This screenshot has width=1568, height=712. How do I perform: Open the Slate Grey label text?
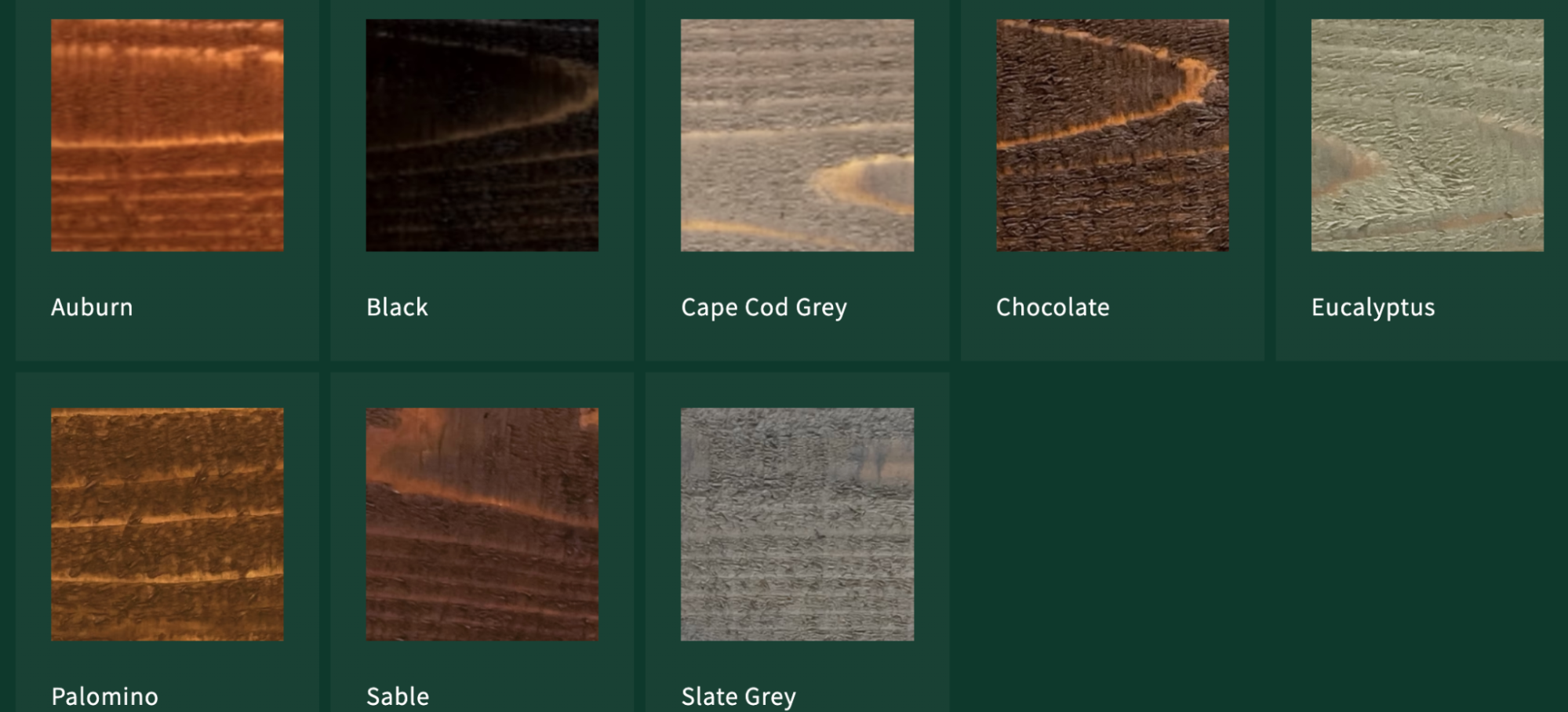(x=738, y=696)
